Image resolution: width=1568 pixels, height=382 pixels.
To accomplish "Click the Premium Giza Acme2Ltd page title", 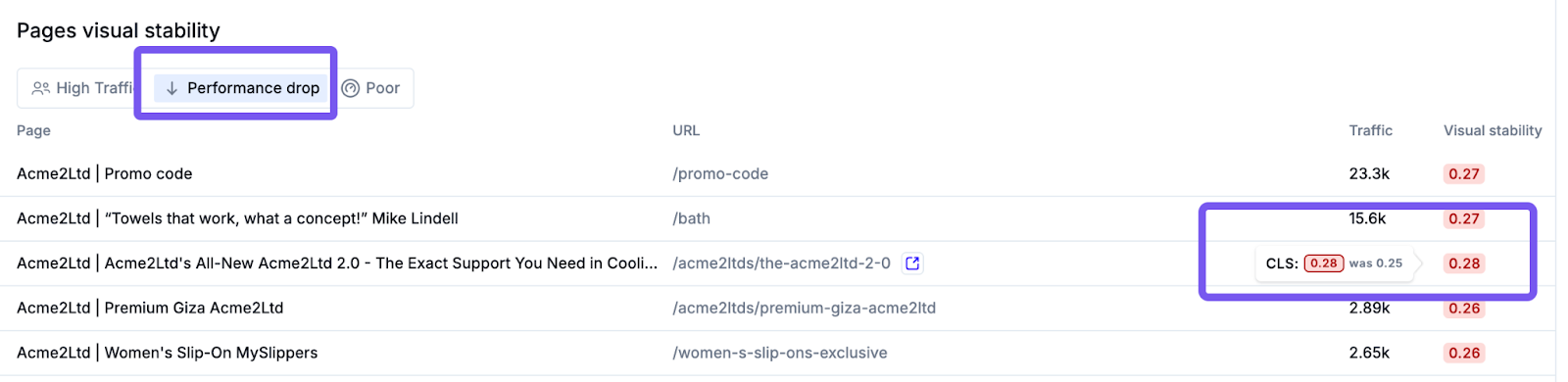I will pos(150,308).
